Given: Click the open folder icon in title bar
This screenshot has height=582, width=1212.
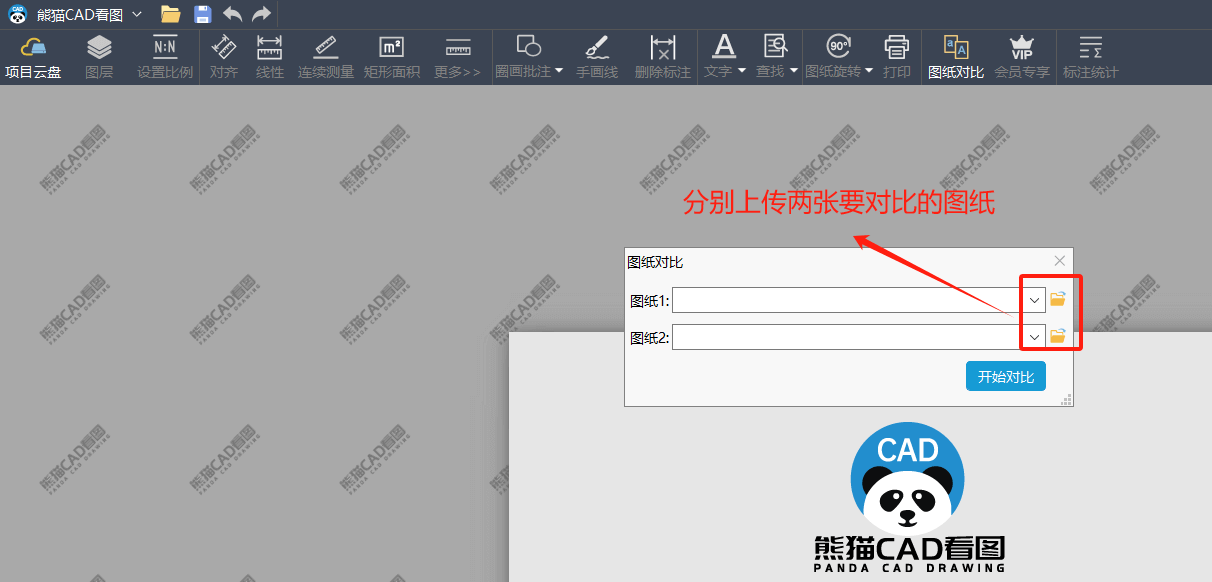Looking at the screenshot, I should 171,14.
